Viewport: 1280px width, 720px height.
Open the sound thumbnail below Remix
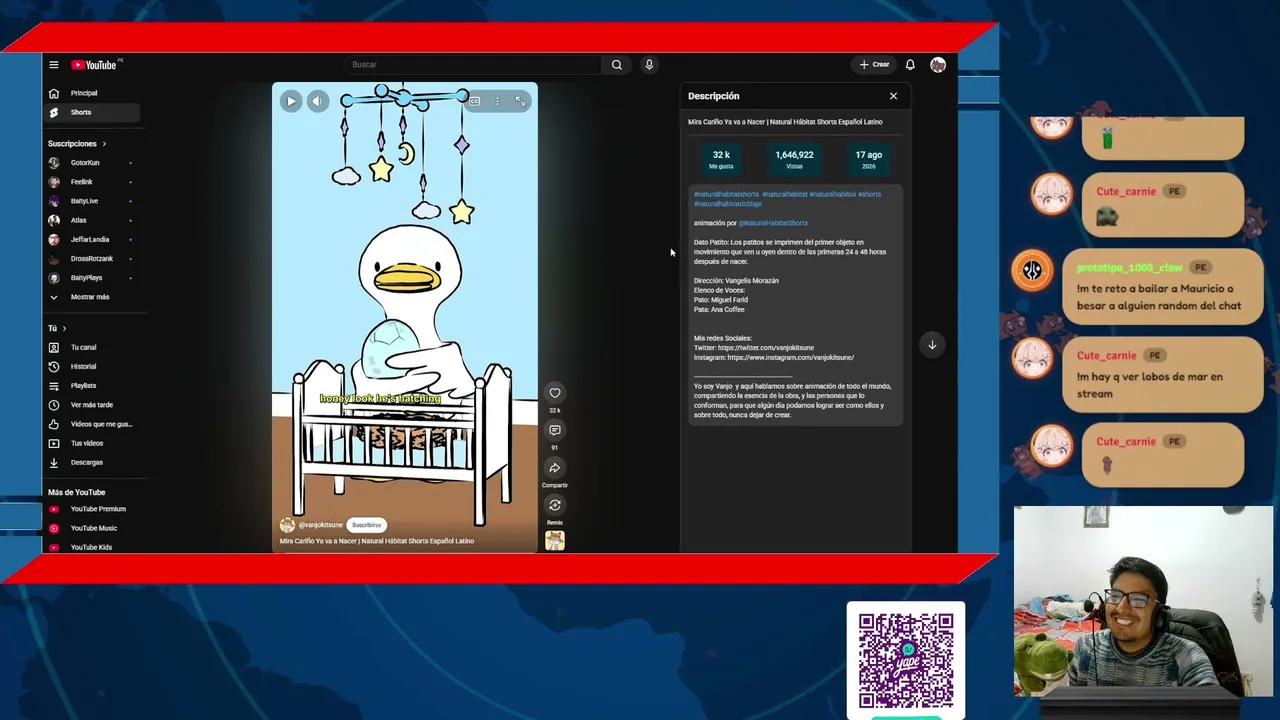pos(555,541)
